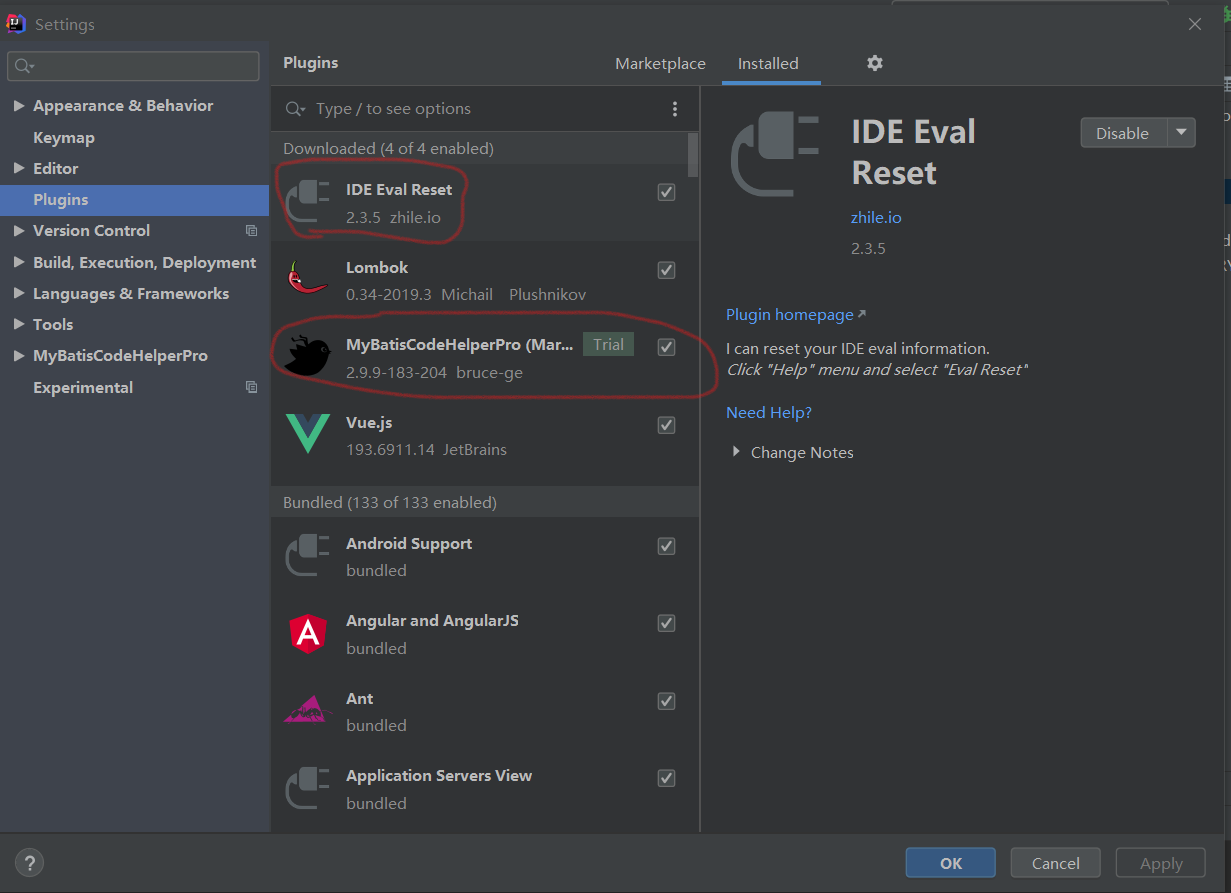Image resolution: width=1231 pixels, height=893 pixels.
Task: Expand the Version Control tree arrow
Action: pos(19,231)
